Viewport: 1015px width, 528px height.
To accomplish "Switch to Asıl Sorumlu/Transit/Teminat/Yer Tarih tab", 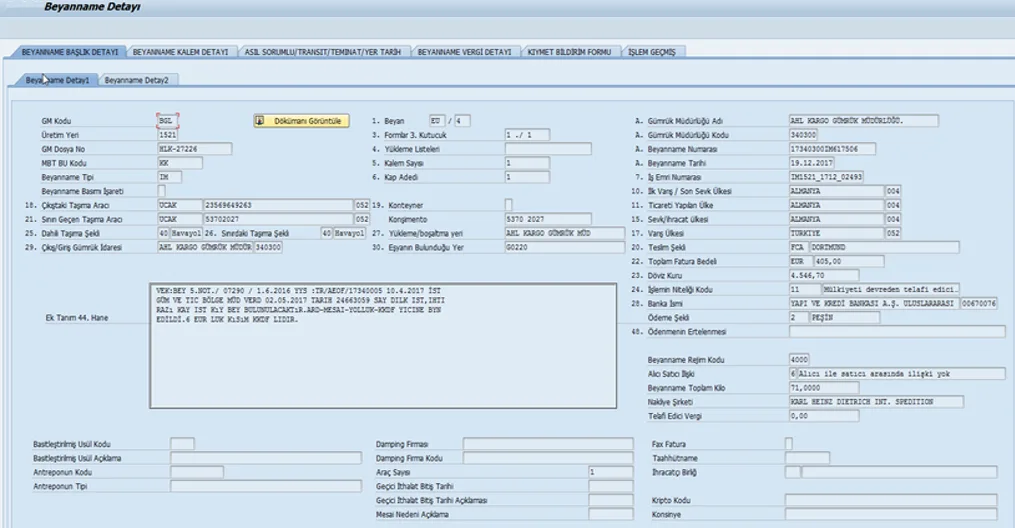I will (x=323, y=52).
